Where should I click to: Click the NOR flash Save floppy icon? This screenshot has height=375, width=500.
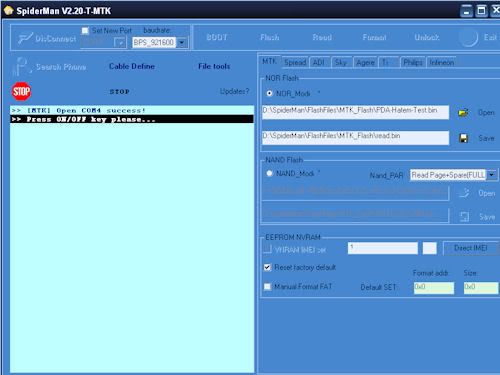[463, 138]
